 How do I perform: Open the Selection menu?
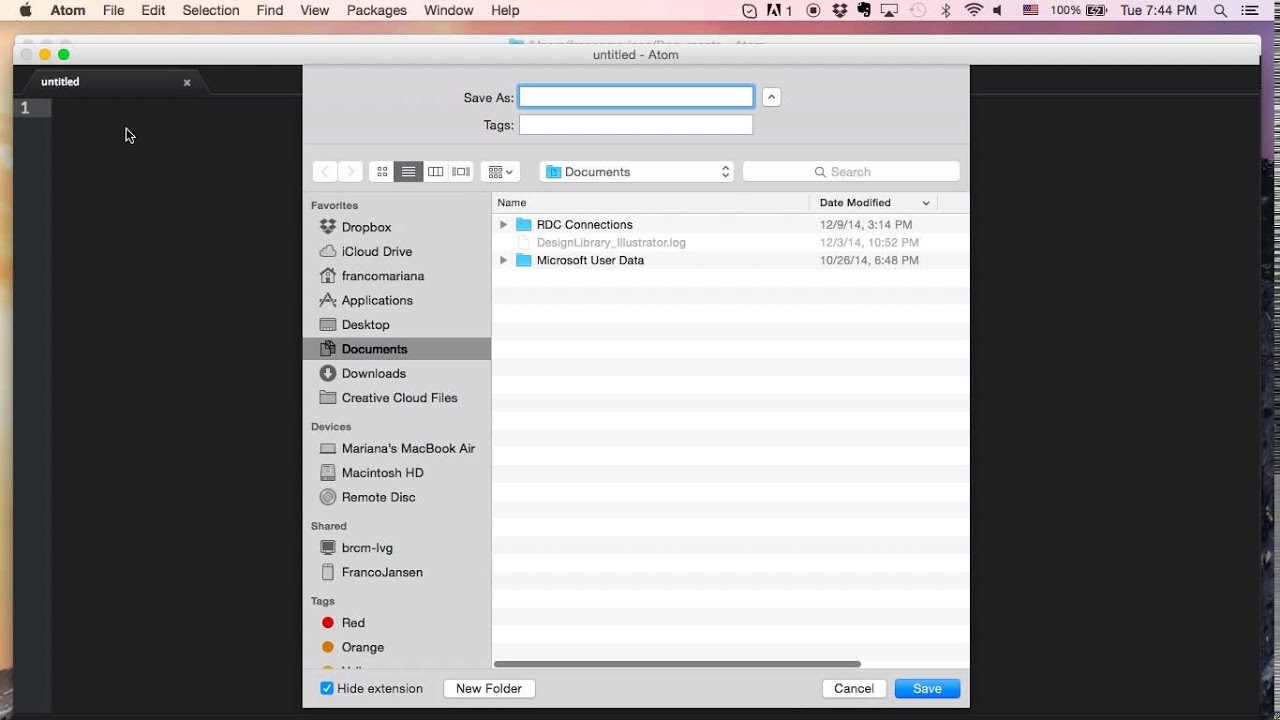[x=211, y=10]
